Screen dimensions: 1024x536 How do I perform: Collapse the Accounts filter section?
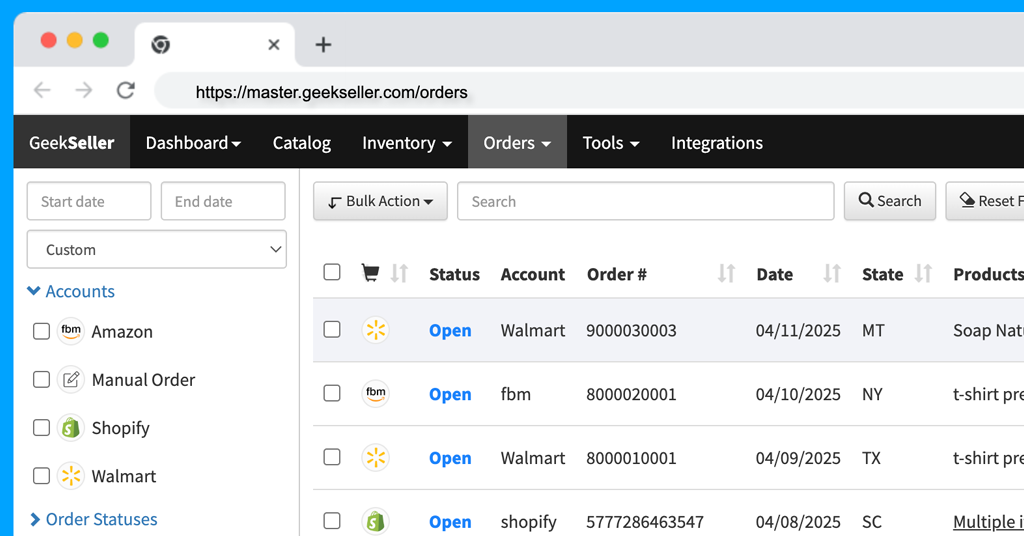71,291
